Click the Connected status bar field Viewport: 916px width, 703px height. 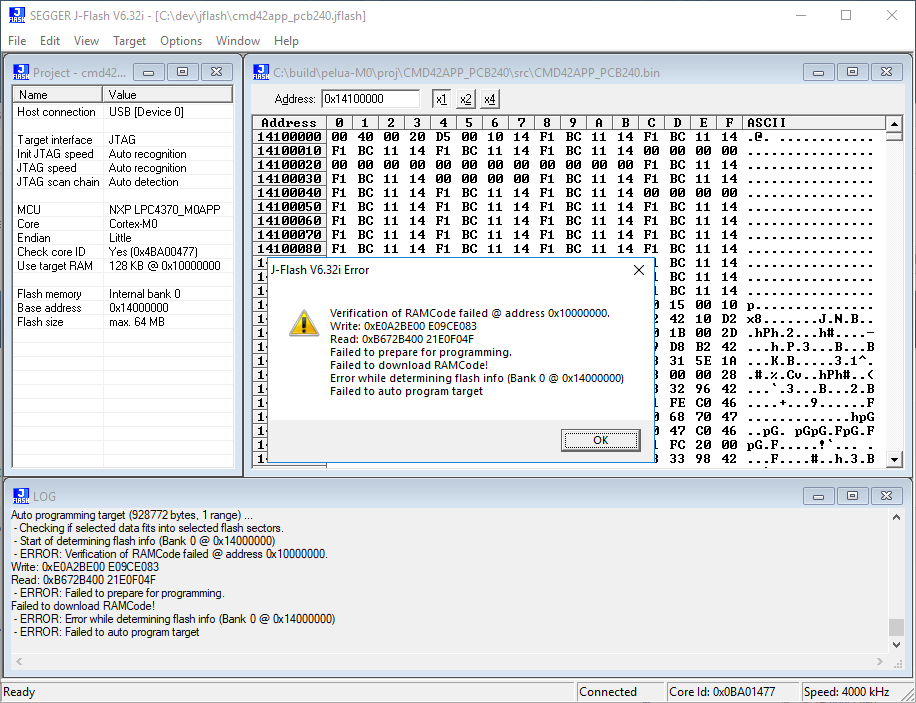(x=620, y=692)
